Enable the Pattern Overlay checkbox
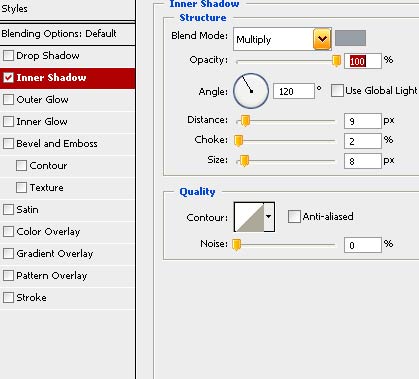This screenshot has width=419, height=379. point(8,276)
